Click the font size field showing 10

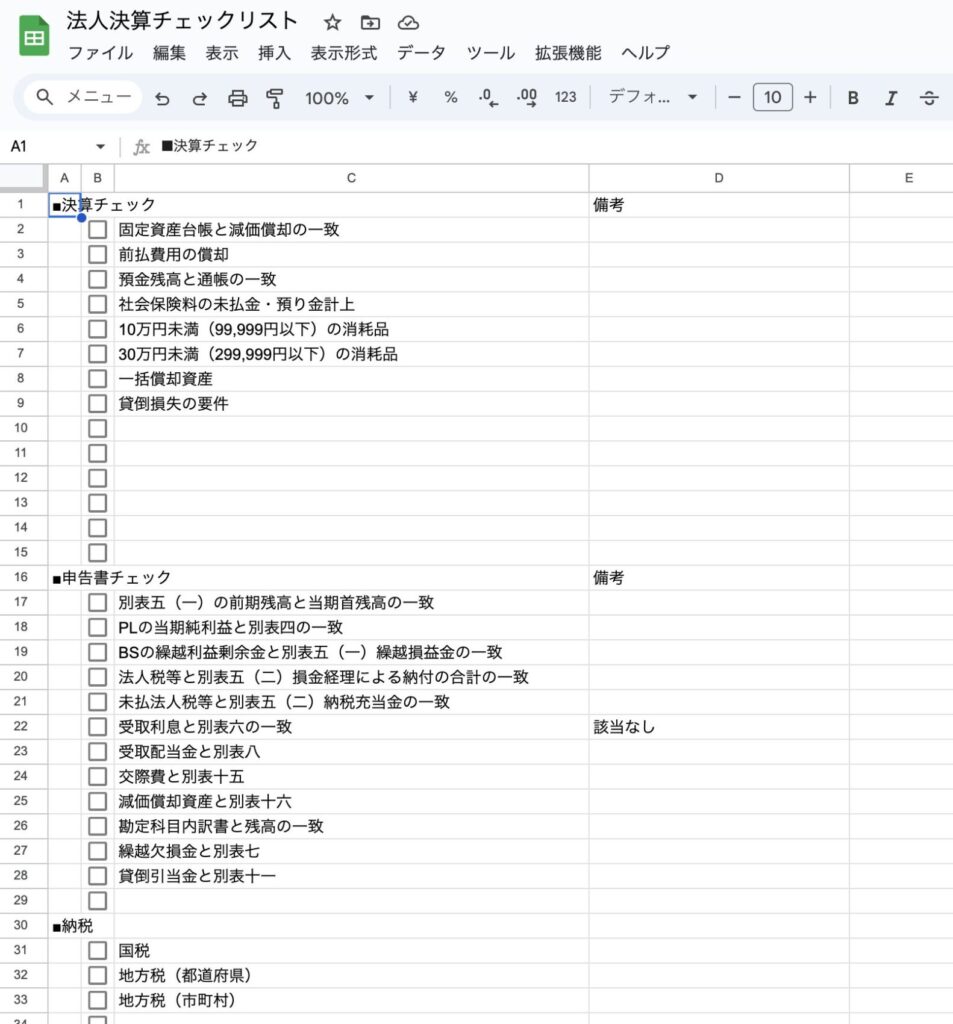tap(773, 98)
